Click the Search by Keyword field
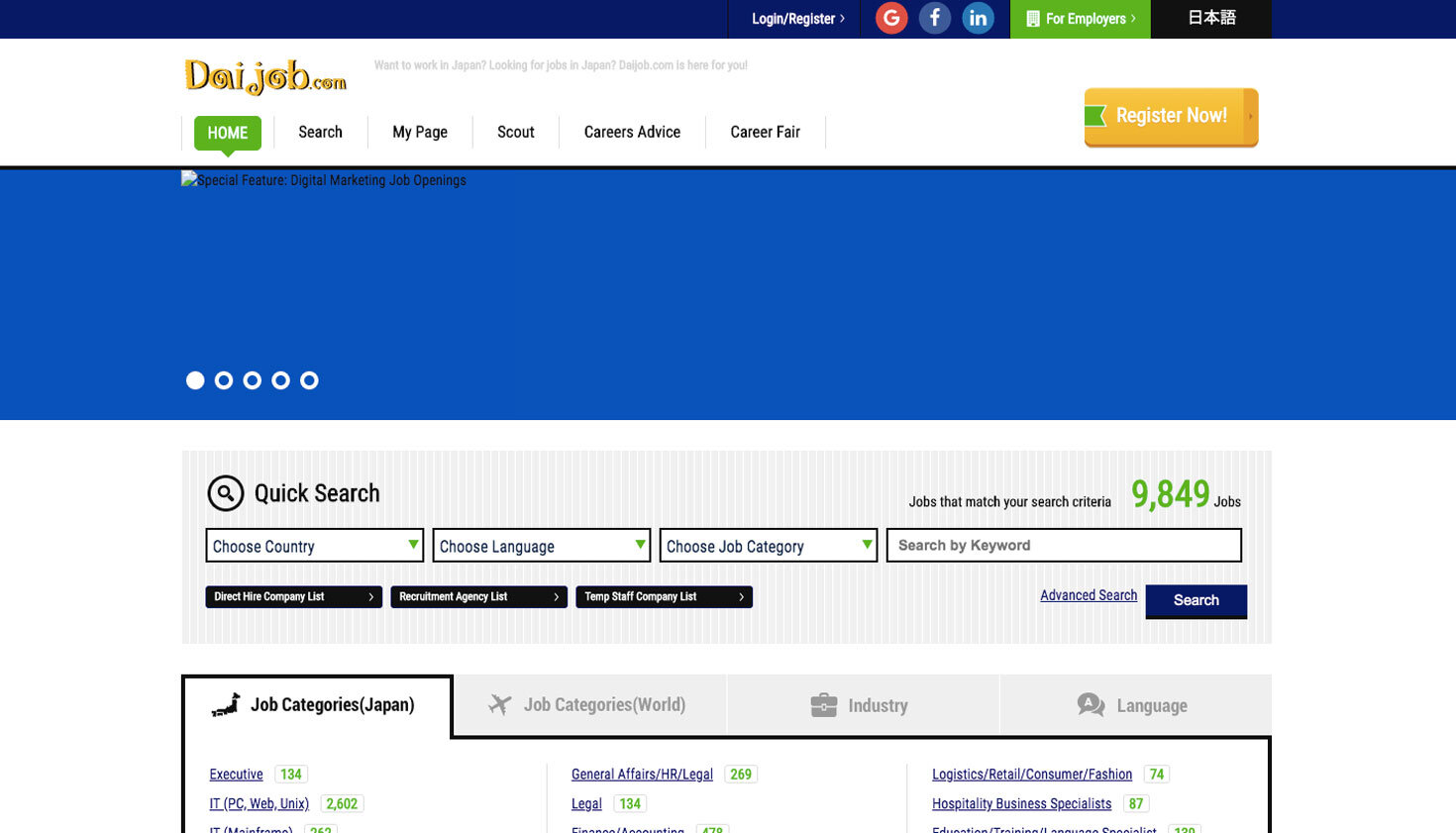Image resolution: width=1456 pixels, height=833 pixels. click(1064, 546)
